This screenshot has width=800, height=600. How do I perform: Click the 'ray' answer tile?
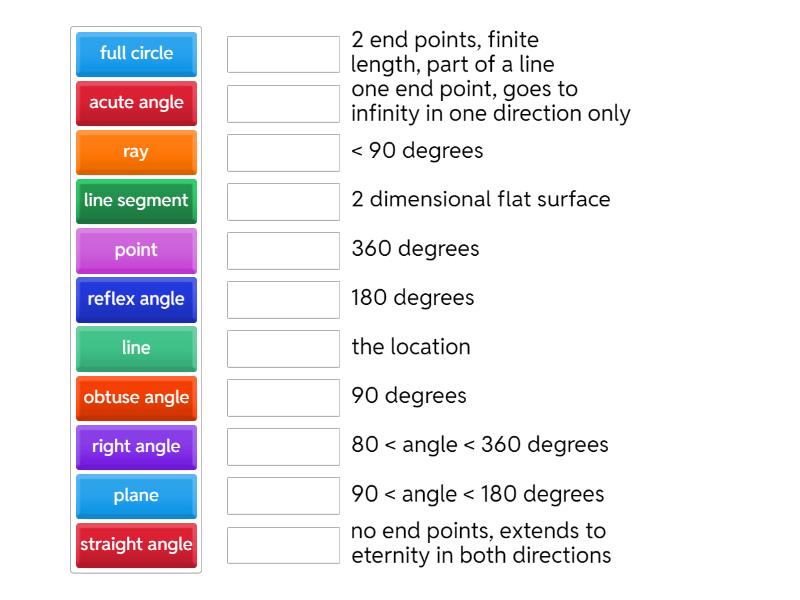coord(136,152)
